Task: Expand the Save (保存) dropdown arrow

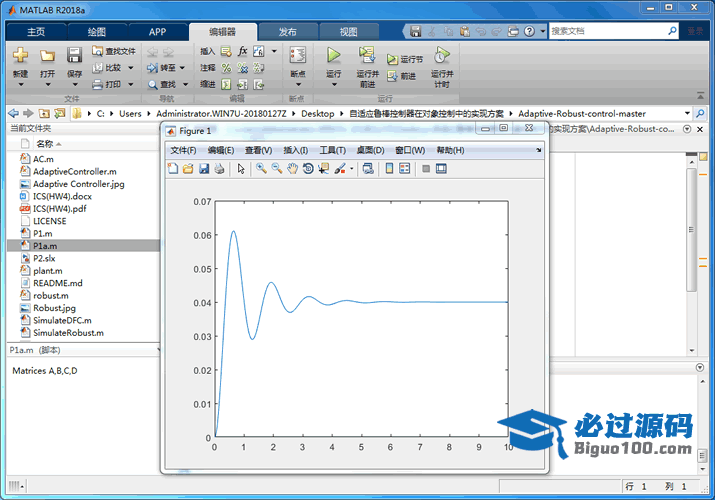Action: click(x=75, y=84)
